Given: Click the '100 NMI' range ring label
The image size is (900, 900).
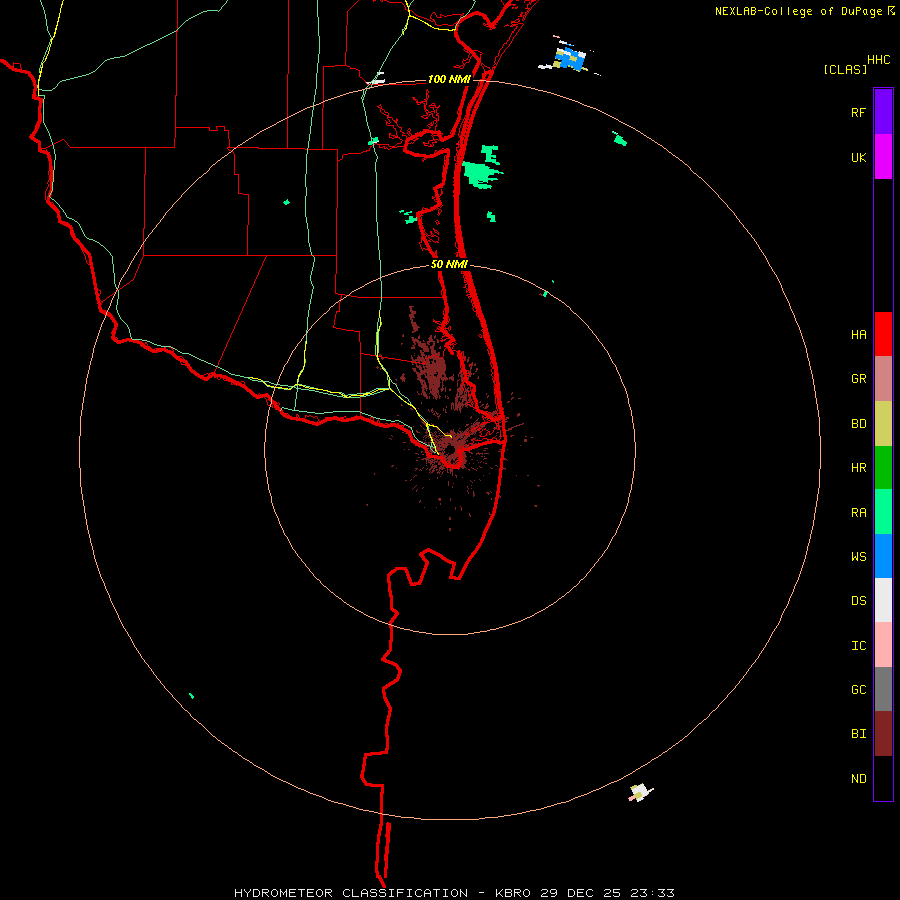Looking at the screenshot, I should 449,79.
